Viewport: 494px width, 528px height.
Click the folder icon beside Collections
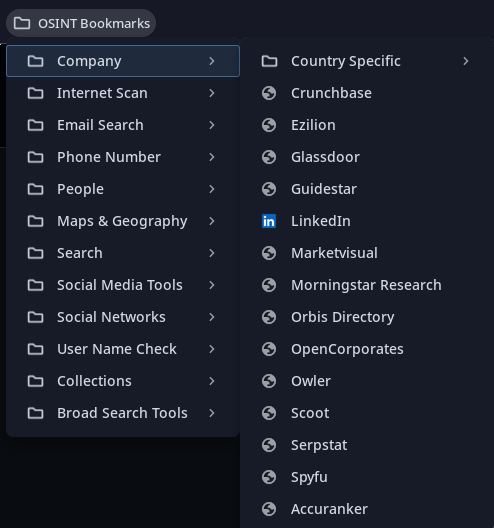point(35,381)
